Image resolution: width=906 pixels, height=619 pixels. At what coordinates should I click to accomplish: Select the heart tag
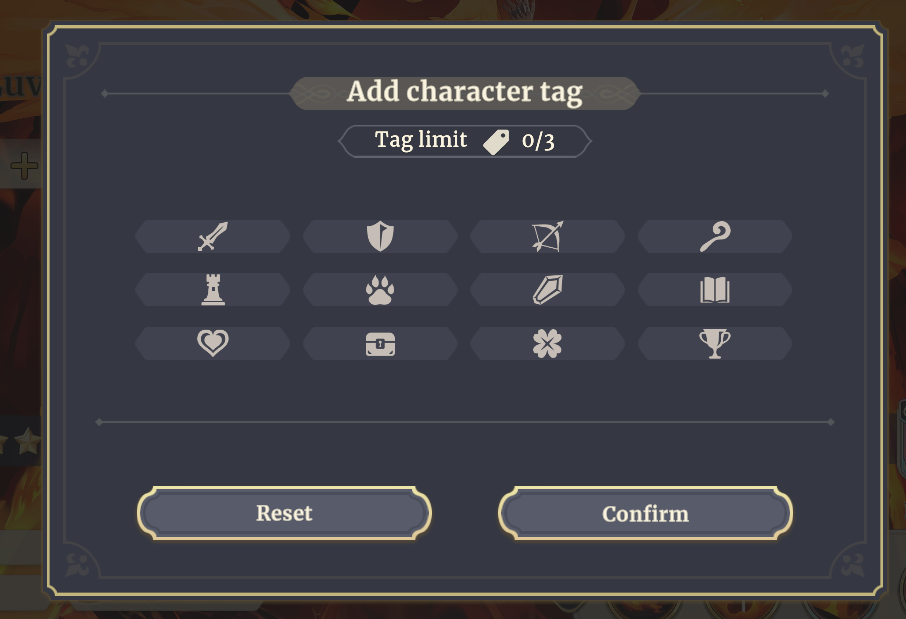(x=213, y=343)
